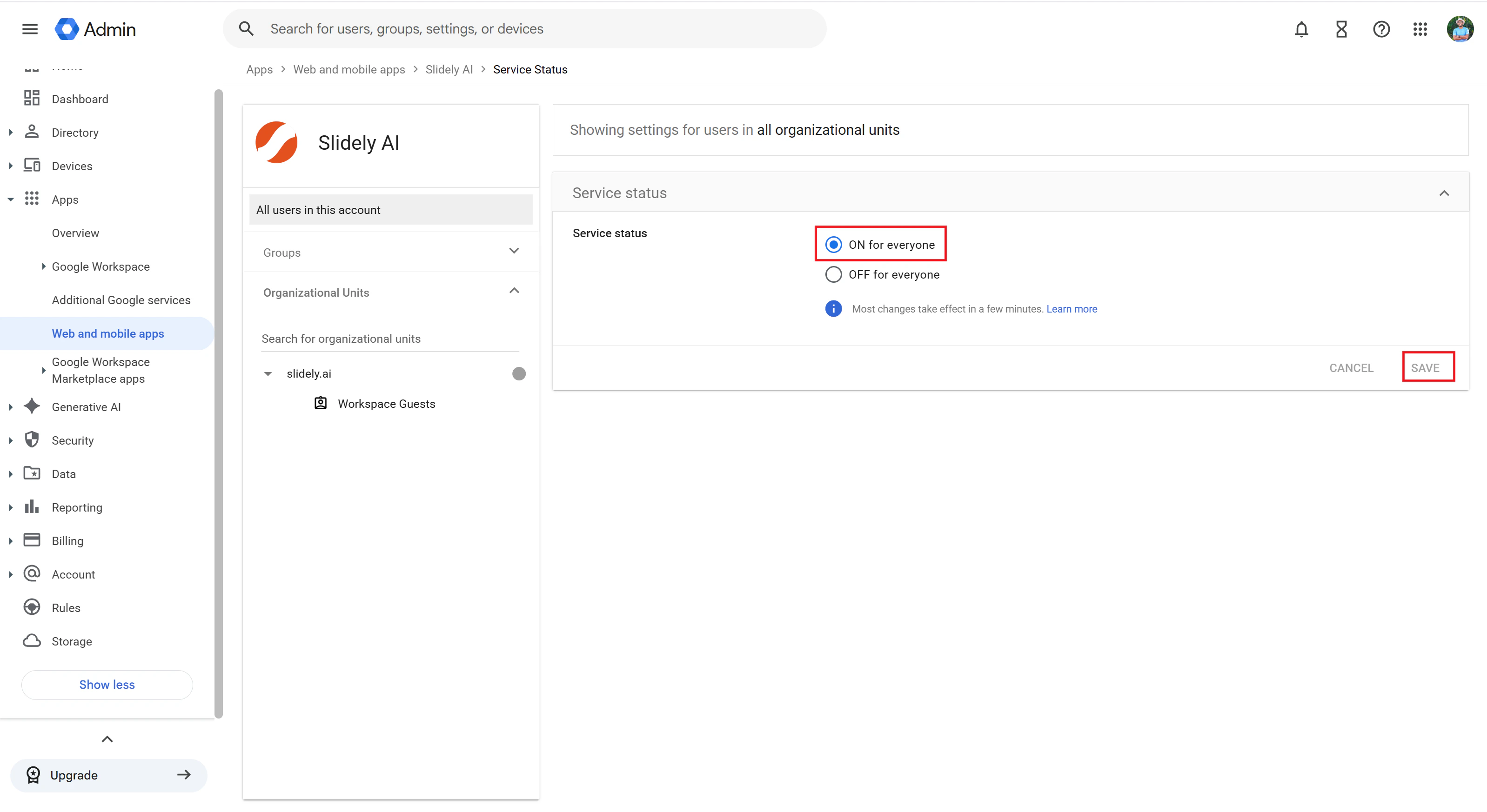Screen dimensions: 1487x812
Task: Select OFF for everyone radio button
Action: coord(833,274)
